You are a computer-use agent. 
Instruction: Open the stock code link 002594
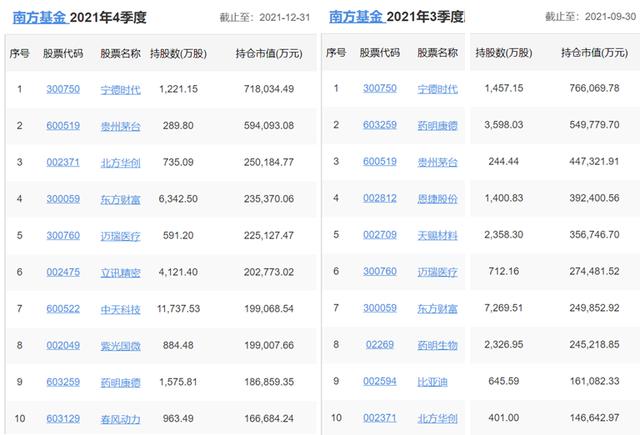pyautogui.click(x=380, y=381)
